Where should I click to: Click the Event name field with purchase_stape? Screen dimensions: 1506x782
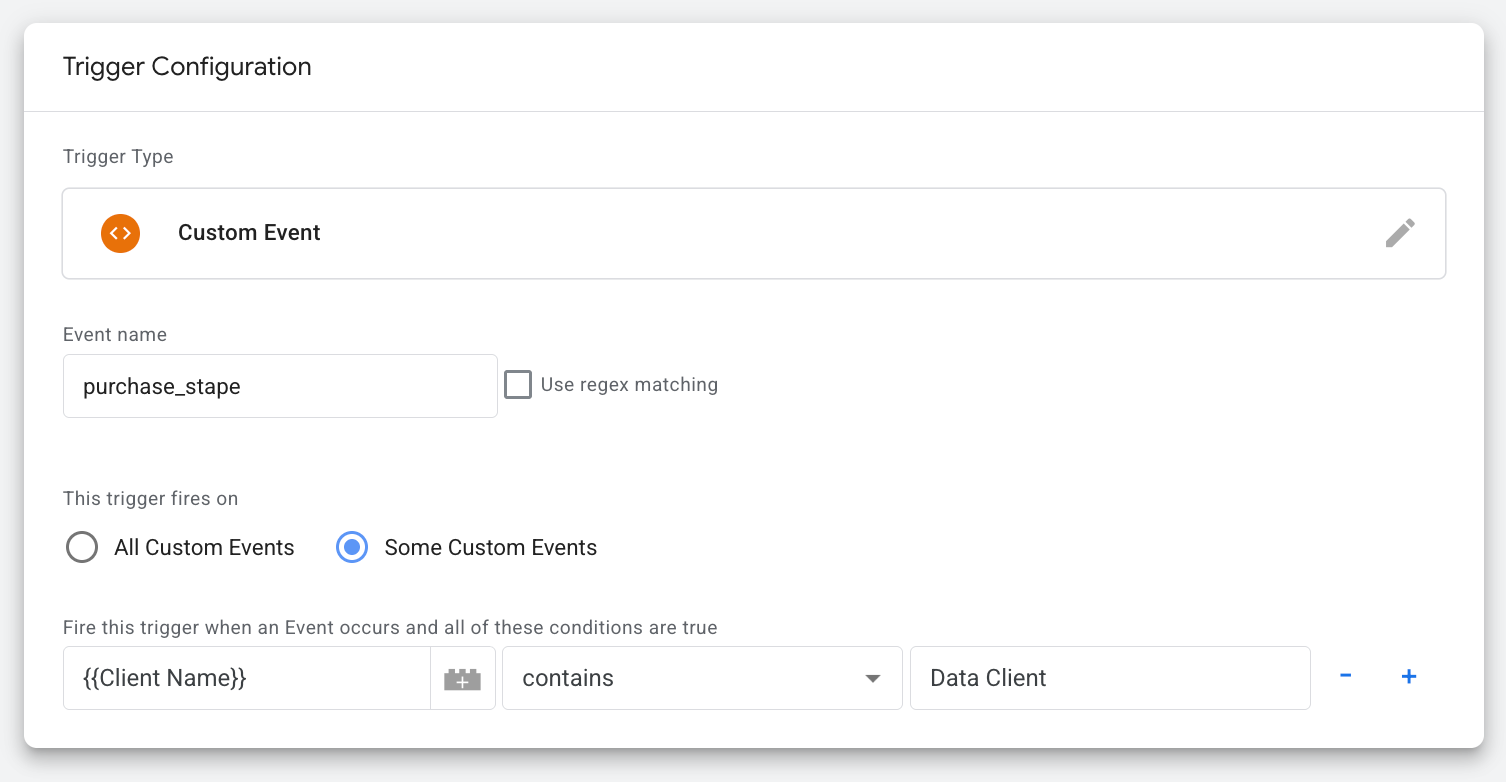click(x=280, y=386)
